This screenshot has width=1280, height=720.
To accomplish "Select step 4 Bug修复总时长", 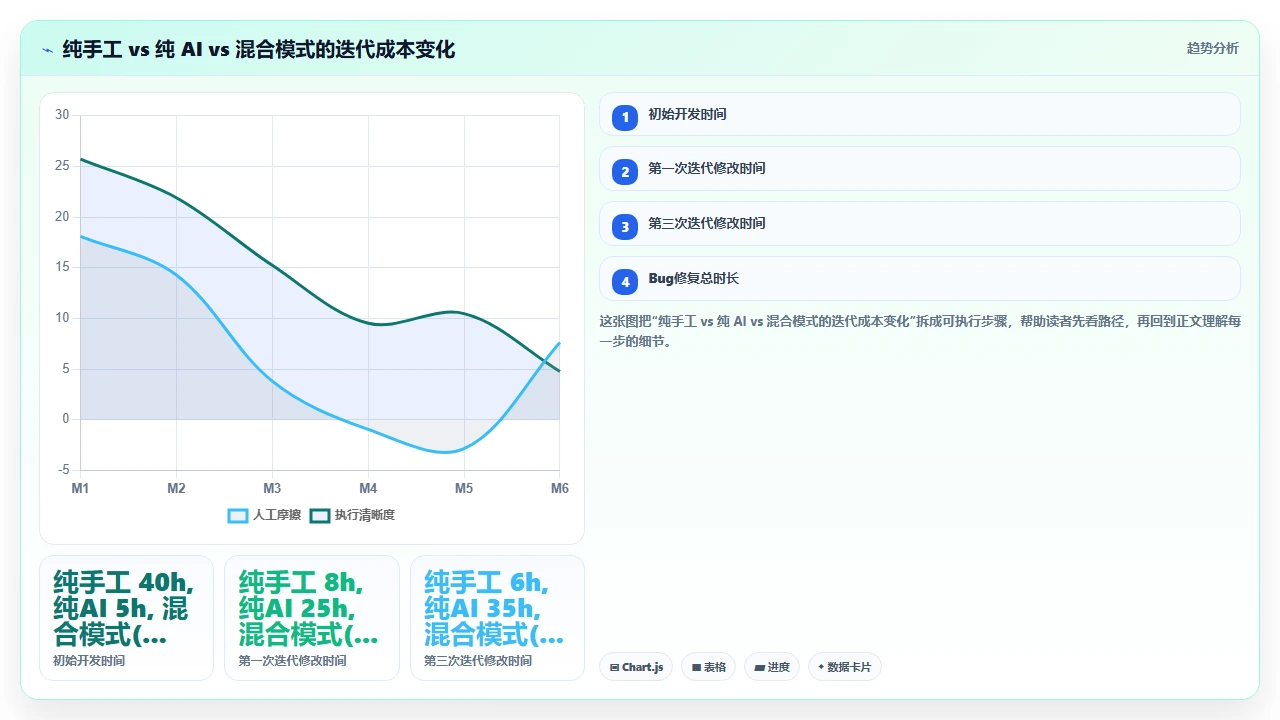I will 919,279.
